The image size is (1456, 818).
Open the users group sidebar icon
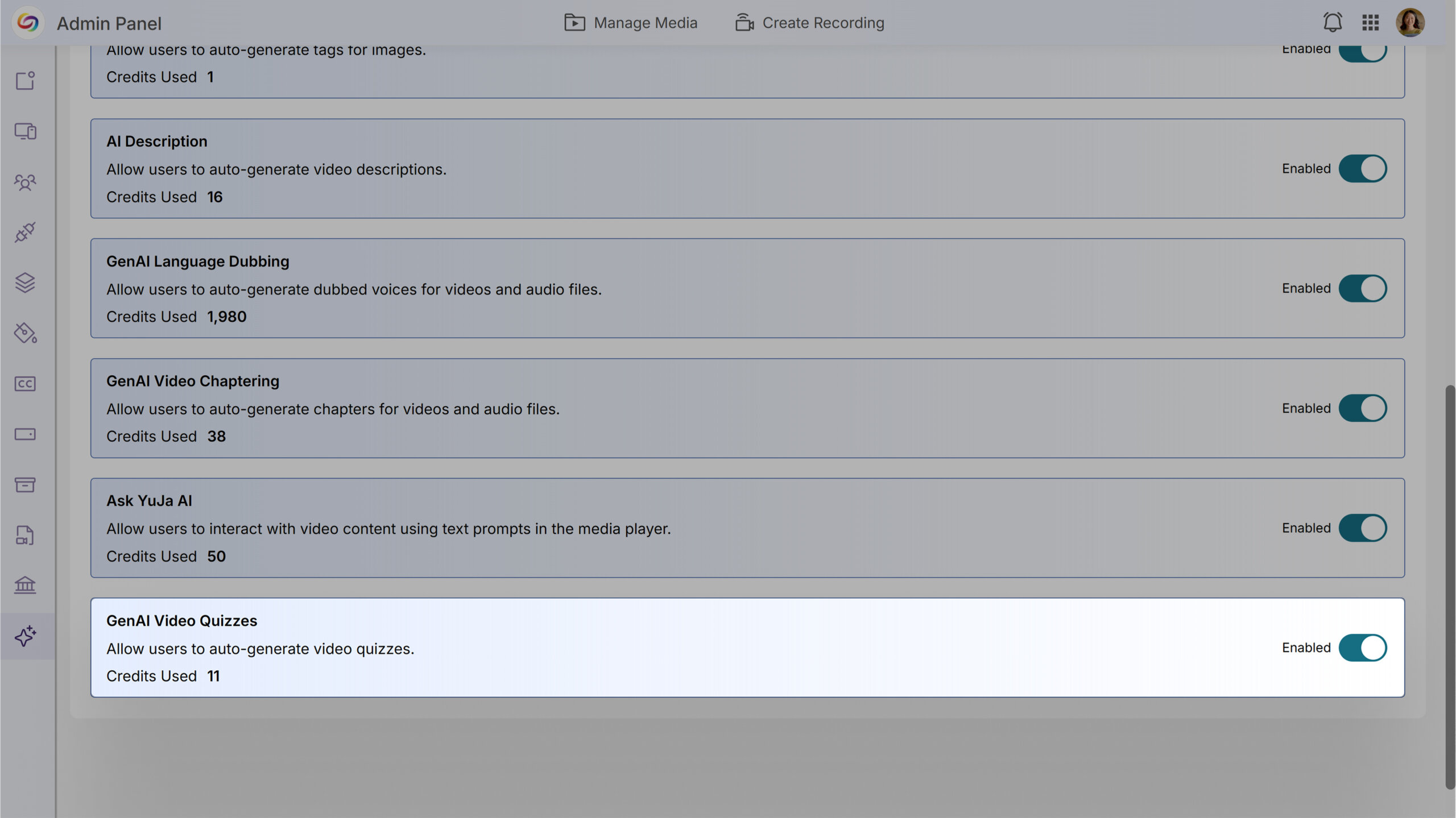[25, 182]
